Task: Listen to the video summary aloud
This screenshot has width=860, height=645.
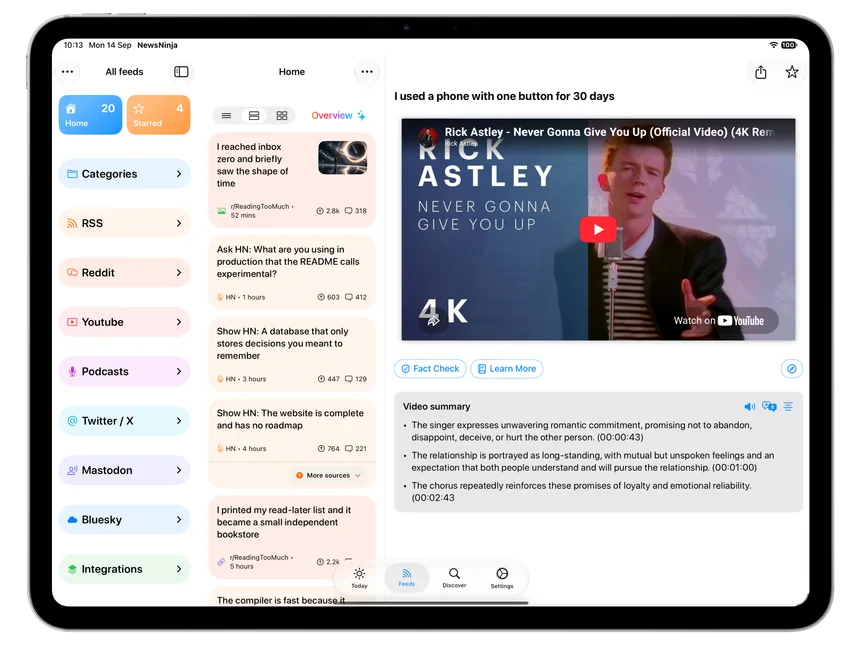Action: point(749,406)
